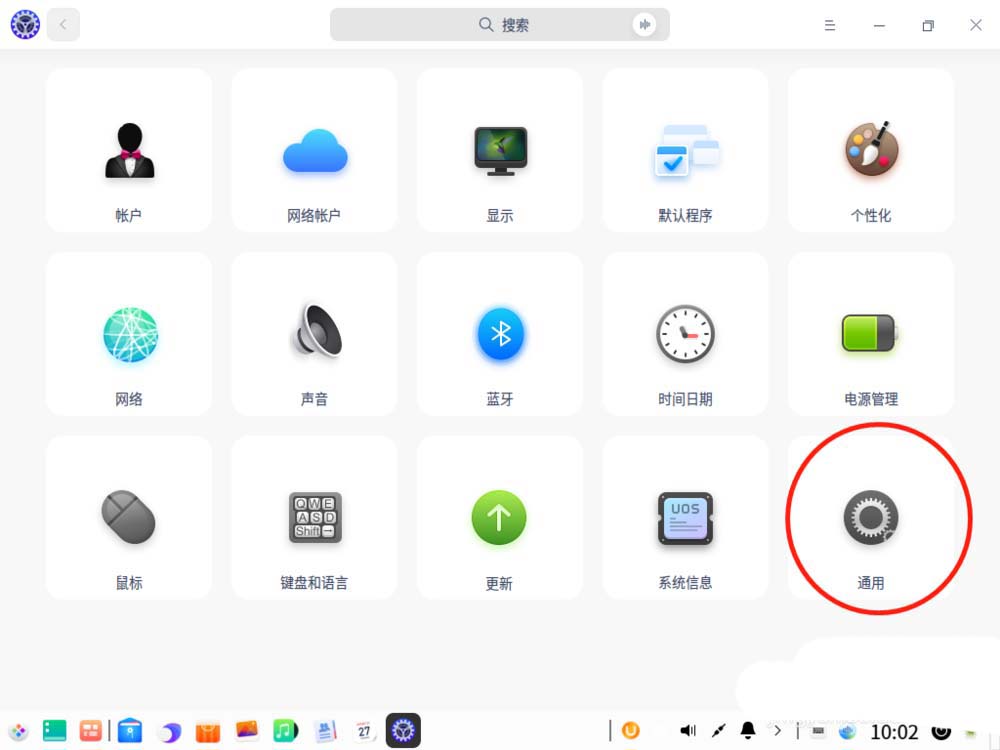Open volume control in system tray
Viewport: 1000px width, 750px height.
[688, 730]
